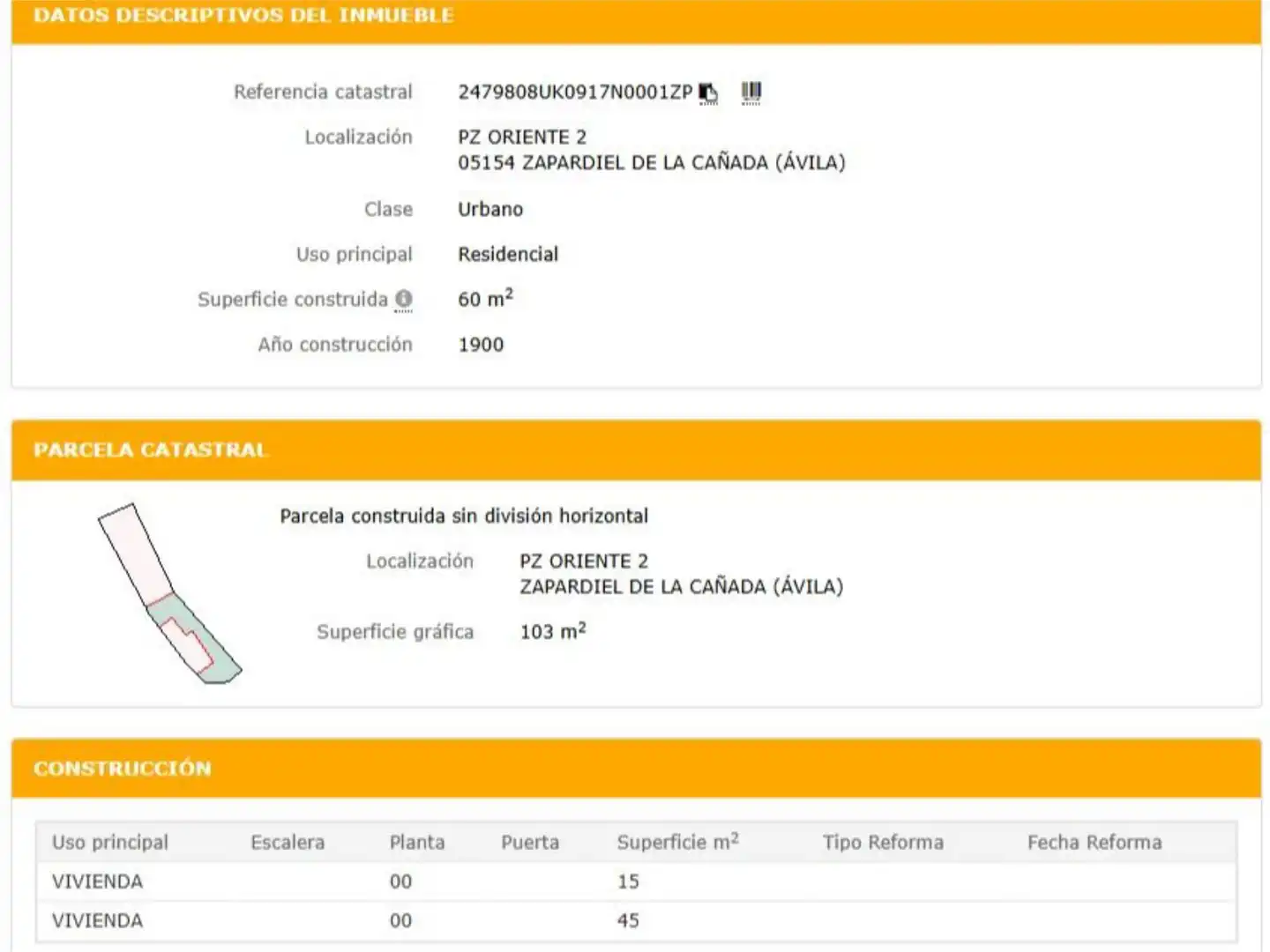This screenshot has height=952, width=1270.
Task: Click the surface value 15 in the table
Action: 628,881
